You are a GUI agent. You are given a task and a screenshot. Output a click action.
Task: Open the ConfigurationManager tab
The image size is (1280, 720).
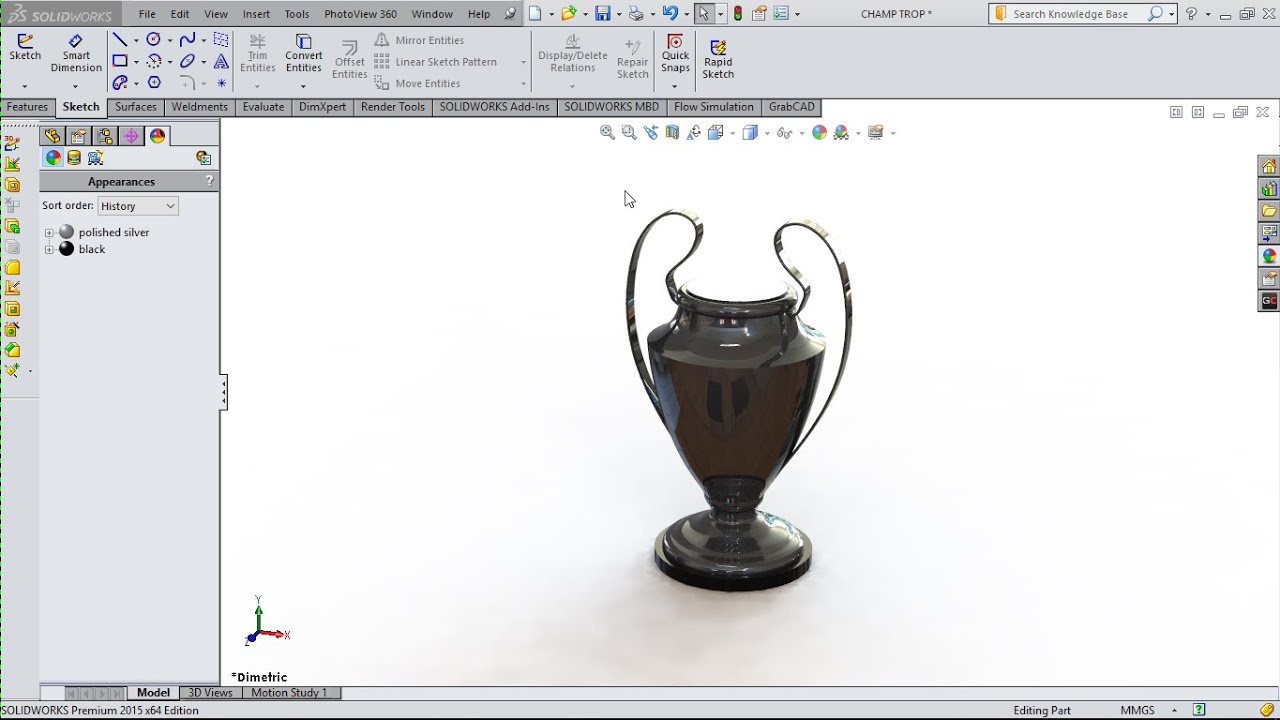(x=105, y=136)
